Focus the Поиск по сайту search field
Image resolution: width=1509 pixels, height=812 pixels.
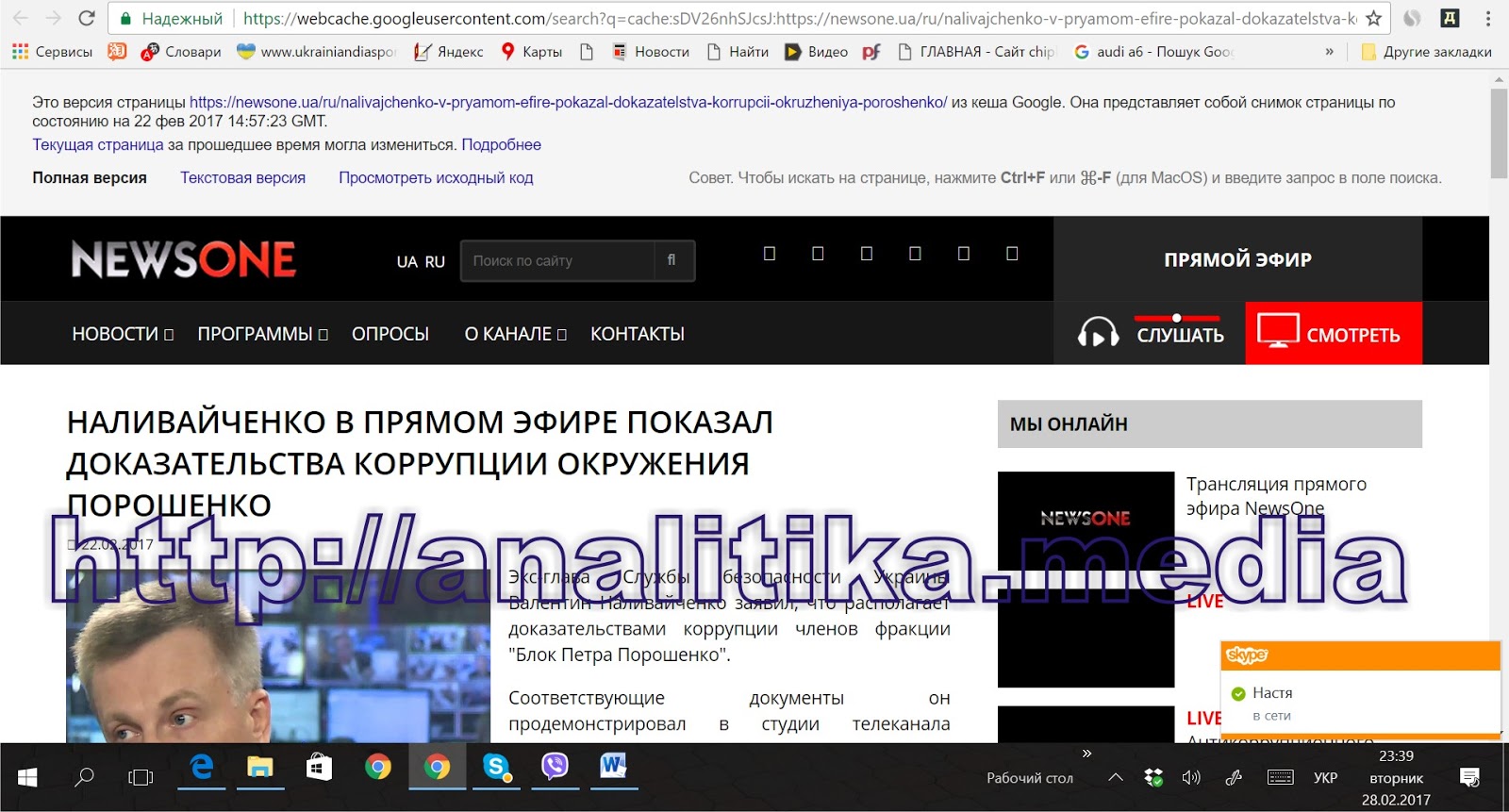click(x=557, y=260)
